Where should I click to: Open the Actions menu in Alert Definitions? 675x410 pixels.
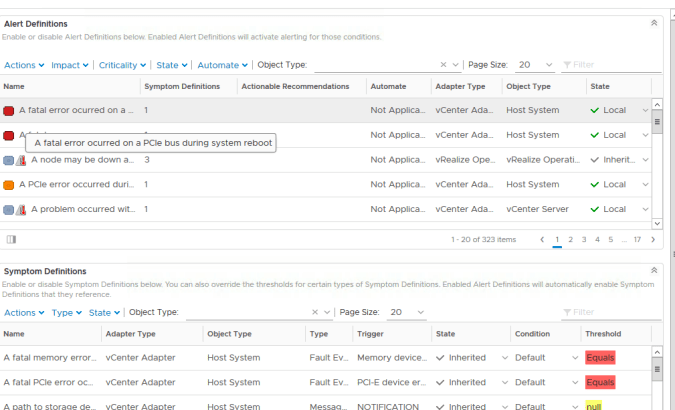[x=24, y=65]
